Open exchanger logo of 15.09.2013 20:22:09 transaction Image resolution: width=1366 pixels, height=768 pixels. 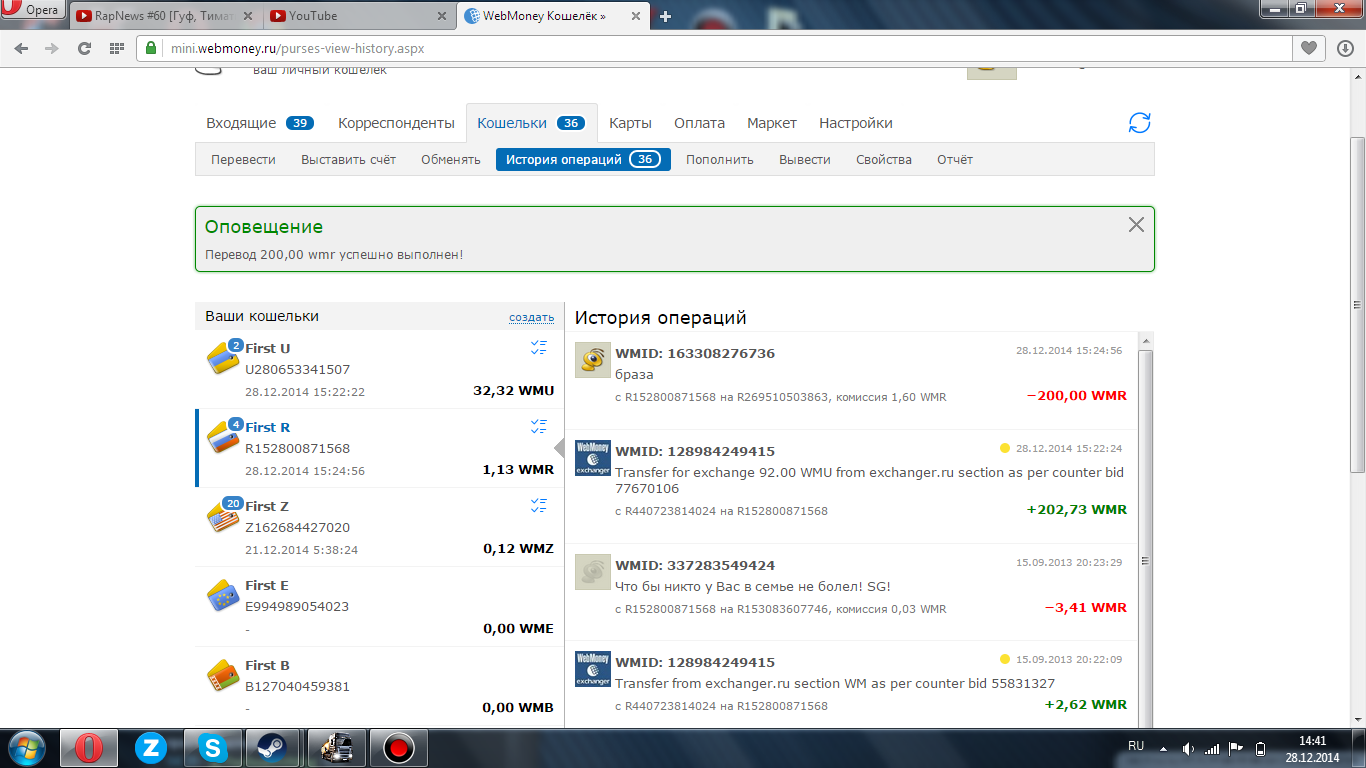click(593, 668)
